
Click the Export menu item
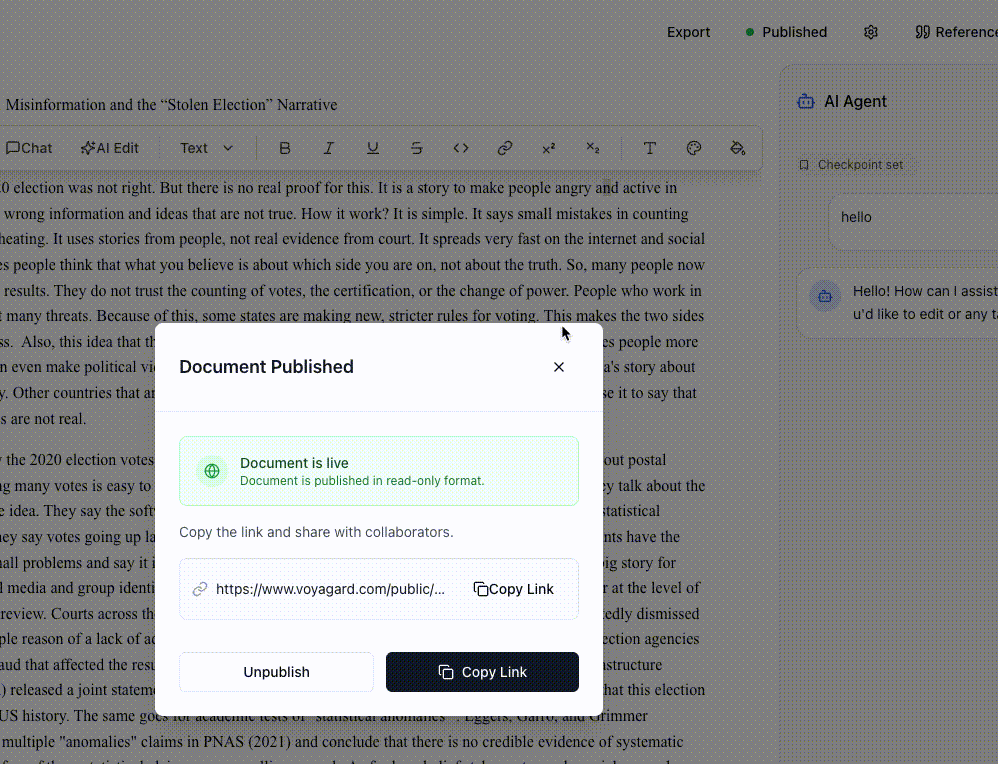coord(688,32)
